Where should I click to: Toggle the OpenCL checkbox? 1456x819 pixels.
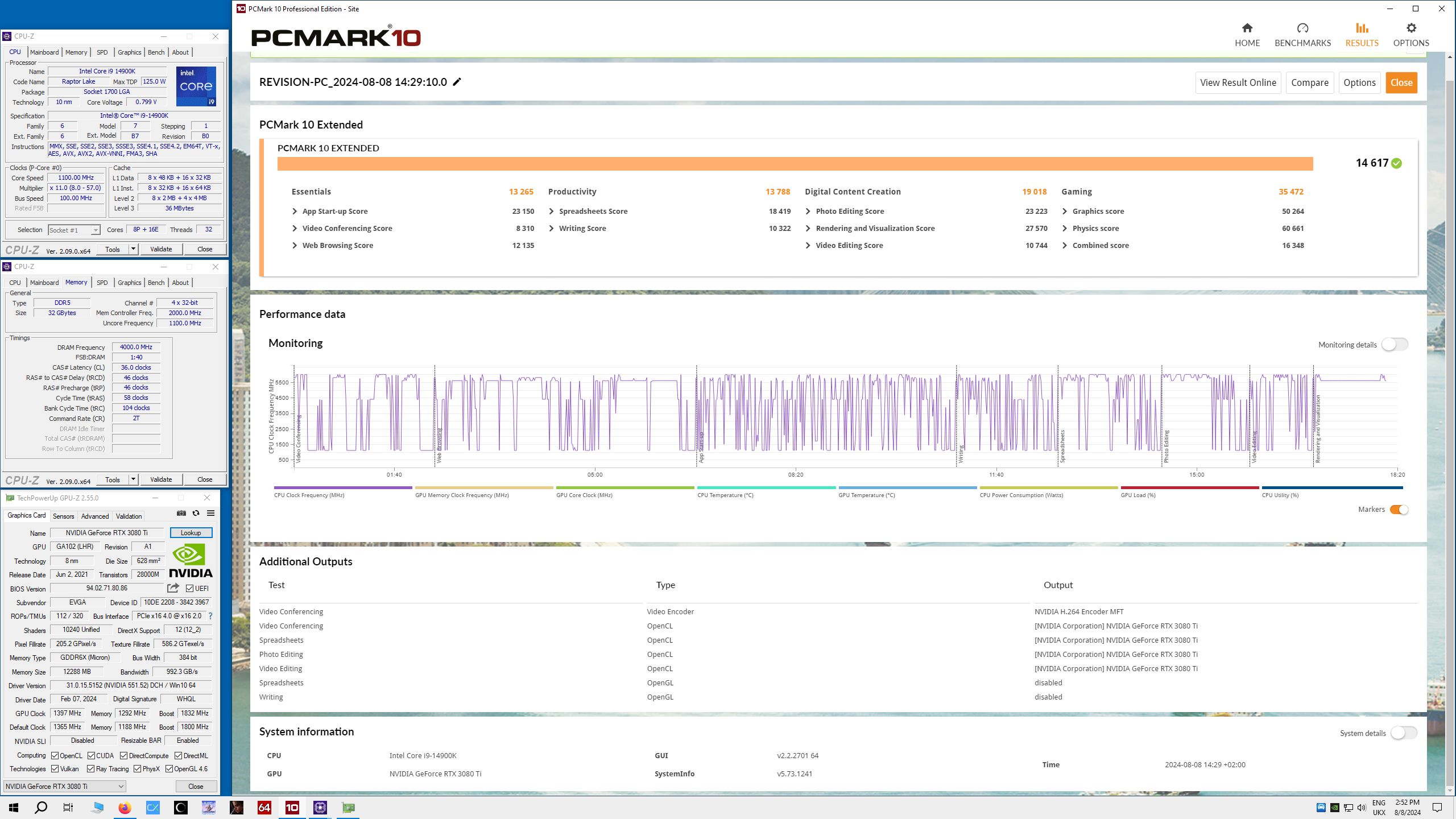(x=55, y=756)
